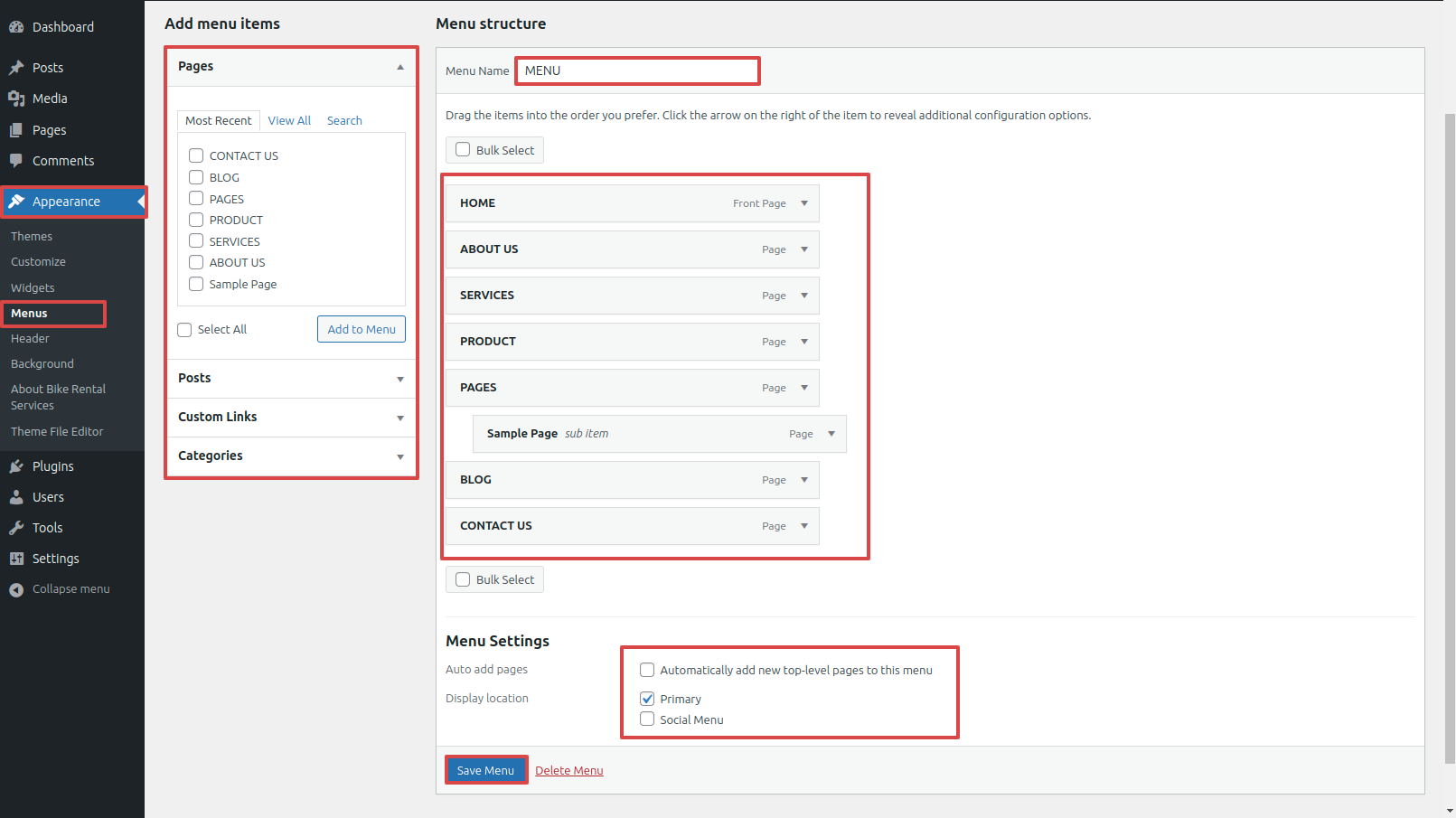The width and height of the screenshot is (1456, 818).
Task: Click the Delete Menu link
Action: [x=568, y=770]
